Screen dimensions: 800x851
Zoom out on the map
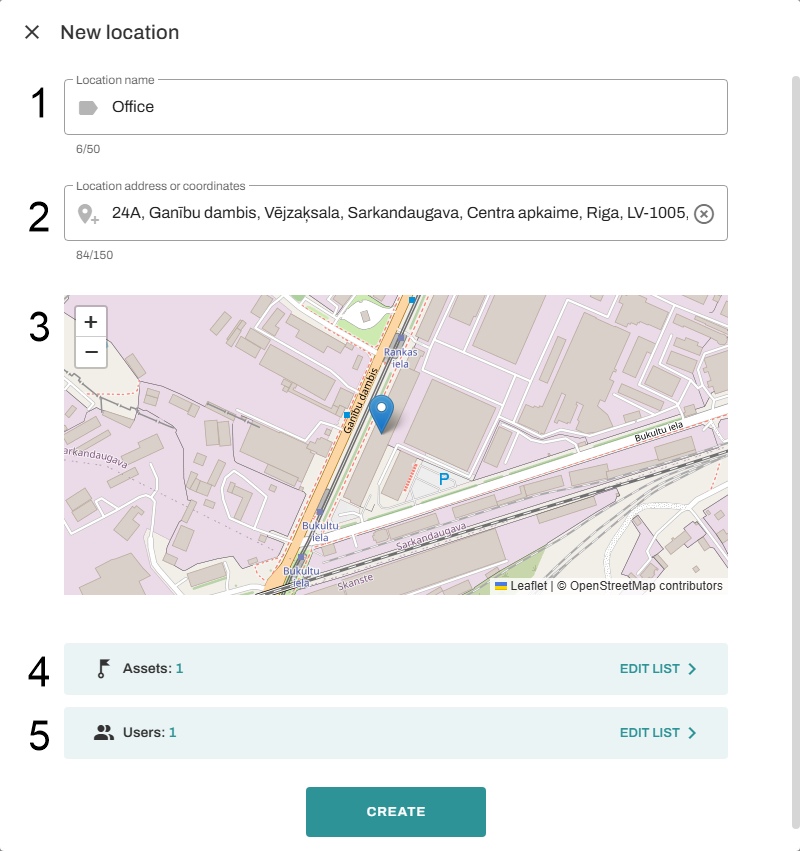click(91, 352)
